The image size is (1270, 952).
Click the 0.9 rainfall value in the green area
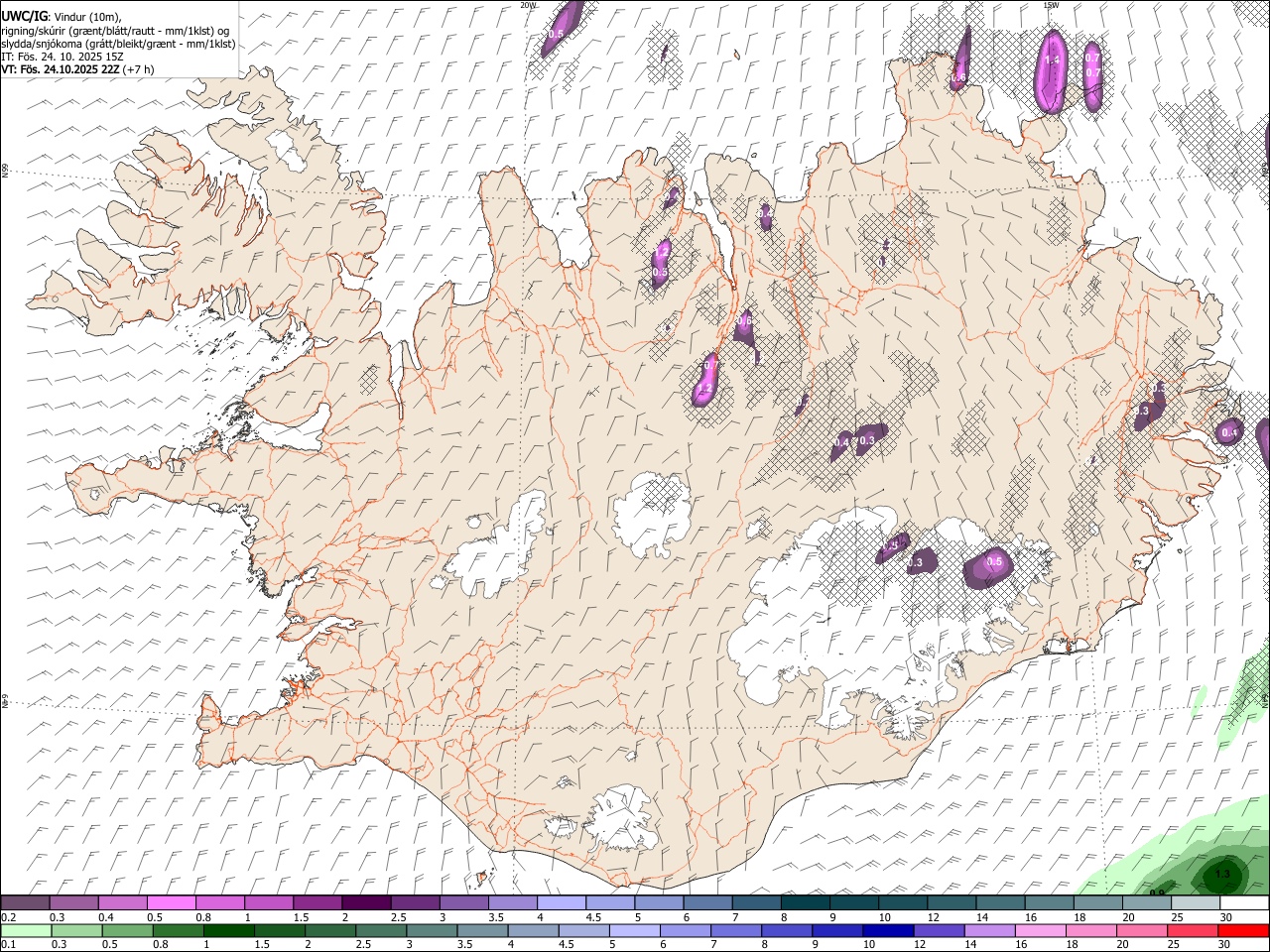[x=1157, y=892]
